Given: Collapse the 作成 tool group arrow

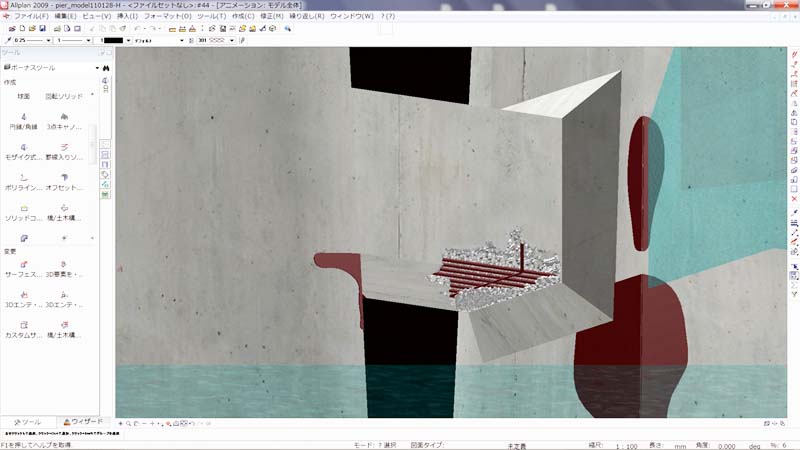Looking at the screenshot, I should tap(92, 94).
